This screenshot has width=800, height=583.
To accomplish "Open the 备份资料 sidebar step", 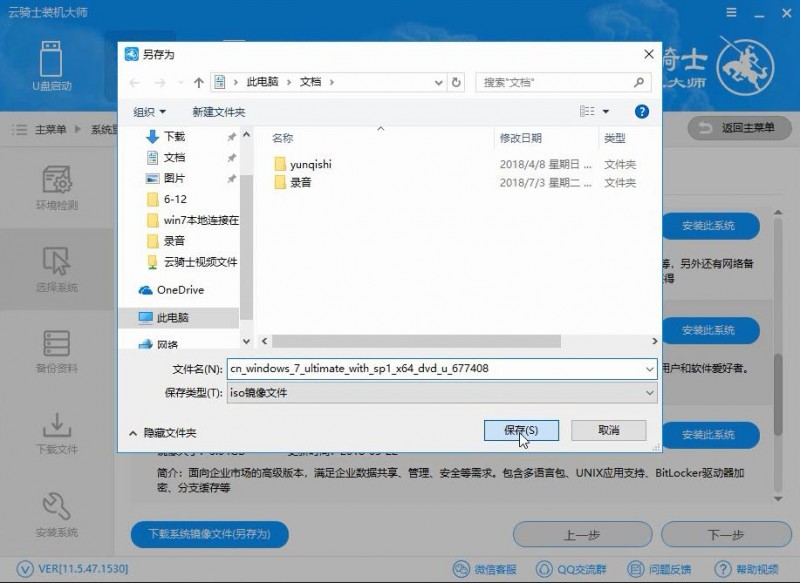I will tap(57, 351).
